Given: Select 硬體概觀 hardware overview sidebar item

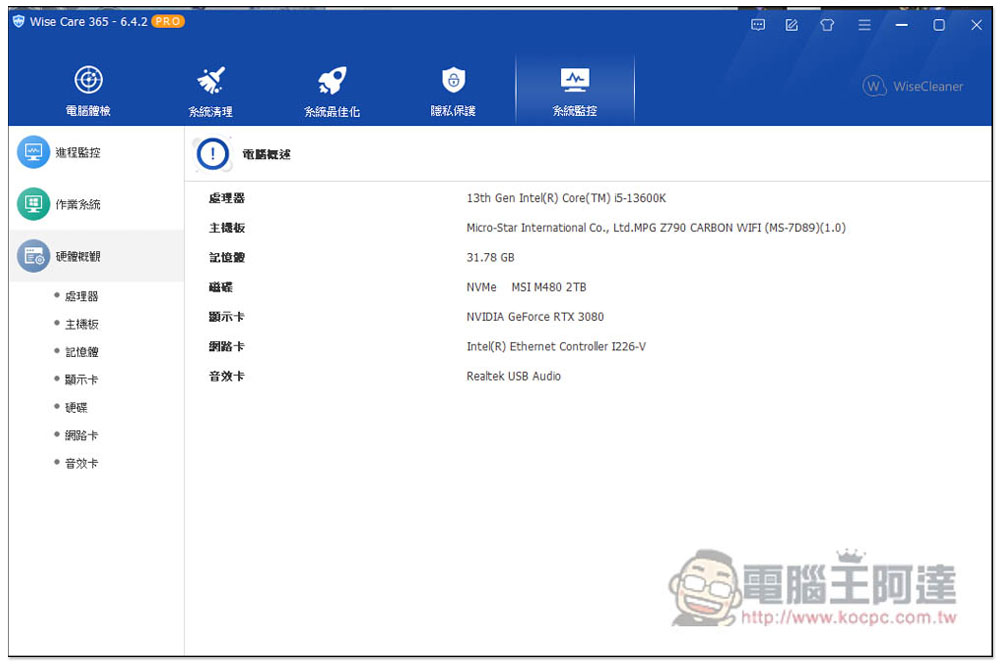Looking at the screenshot, I should click(x=96, y=256).
